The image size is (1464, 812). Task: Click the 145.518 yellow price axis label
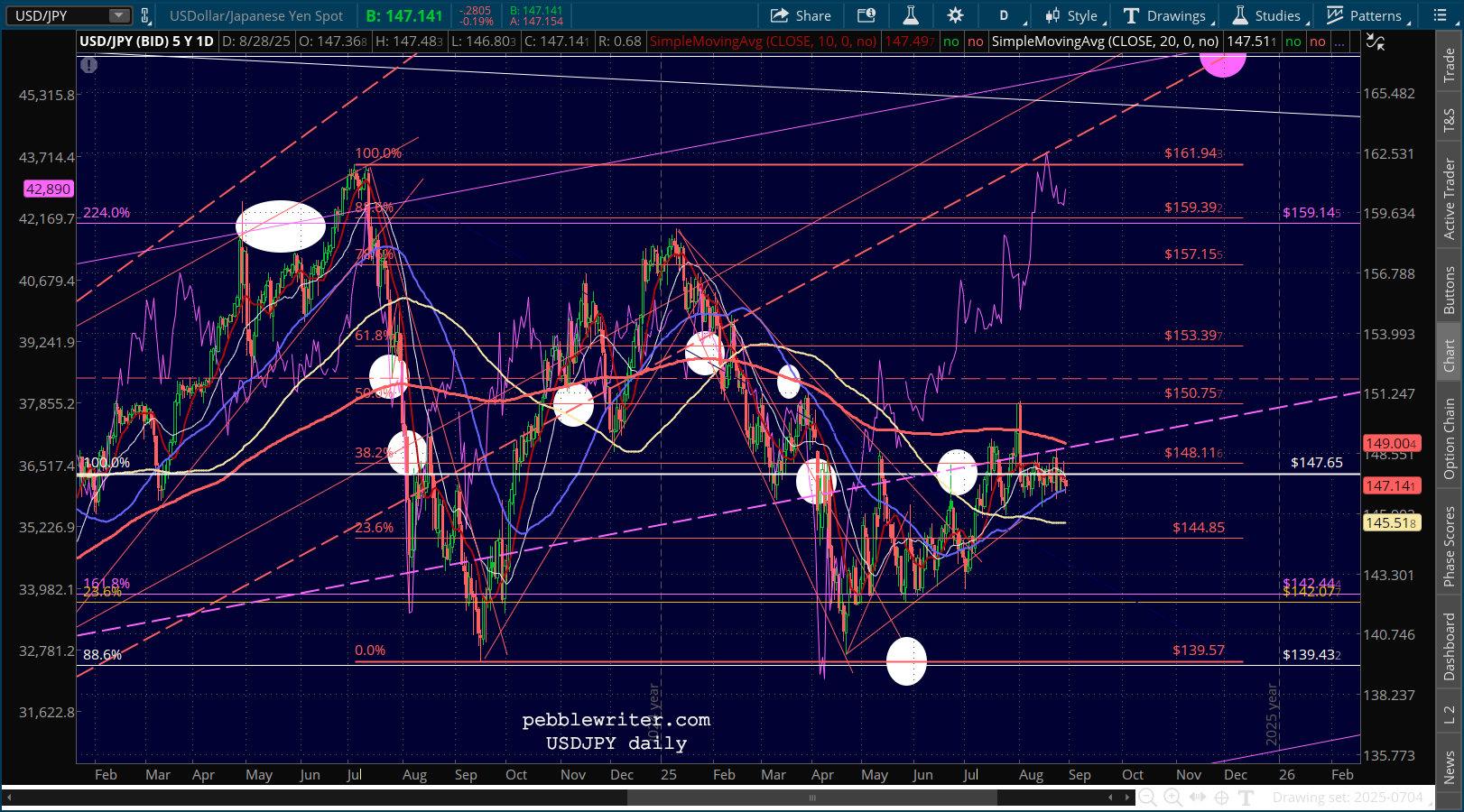(x=1392, y=522)
